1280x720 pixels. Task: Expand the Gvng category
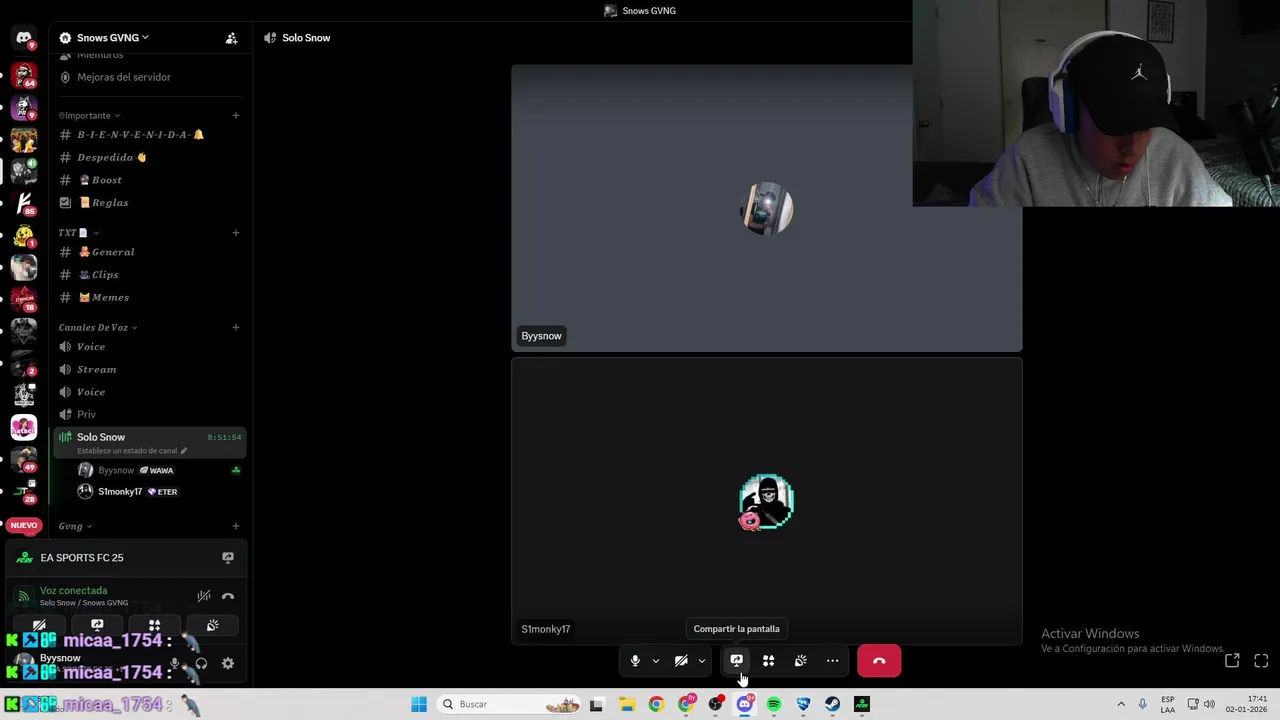click(x=75, y=526)
